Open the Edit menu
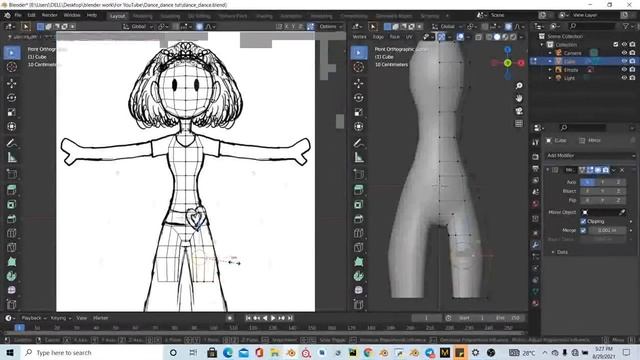The image size is (640, 360). point(31,15)
